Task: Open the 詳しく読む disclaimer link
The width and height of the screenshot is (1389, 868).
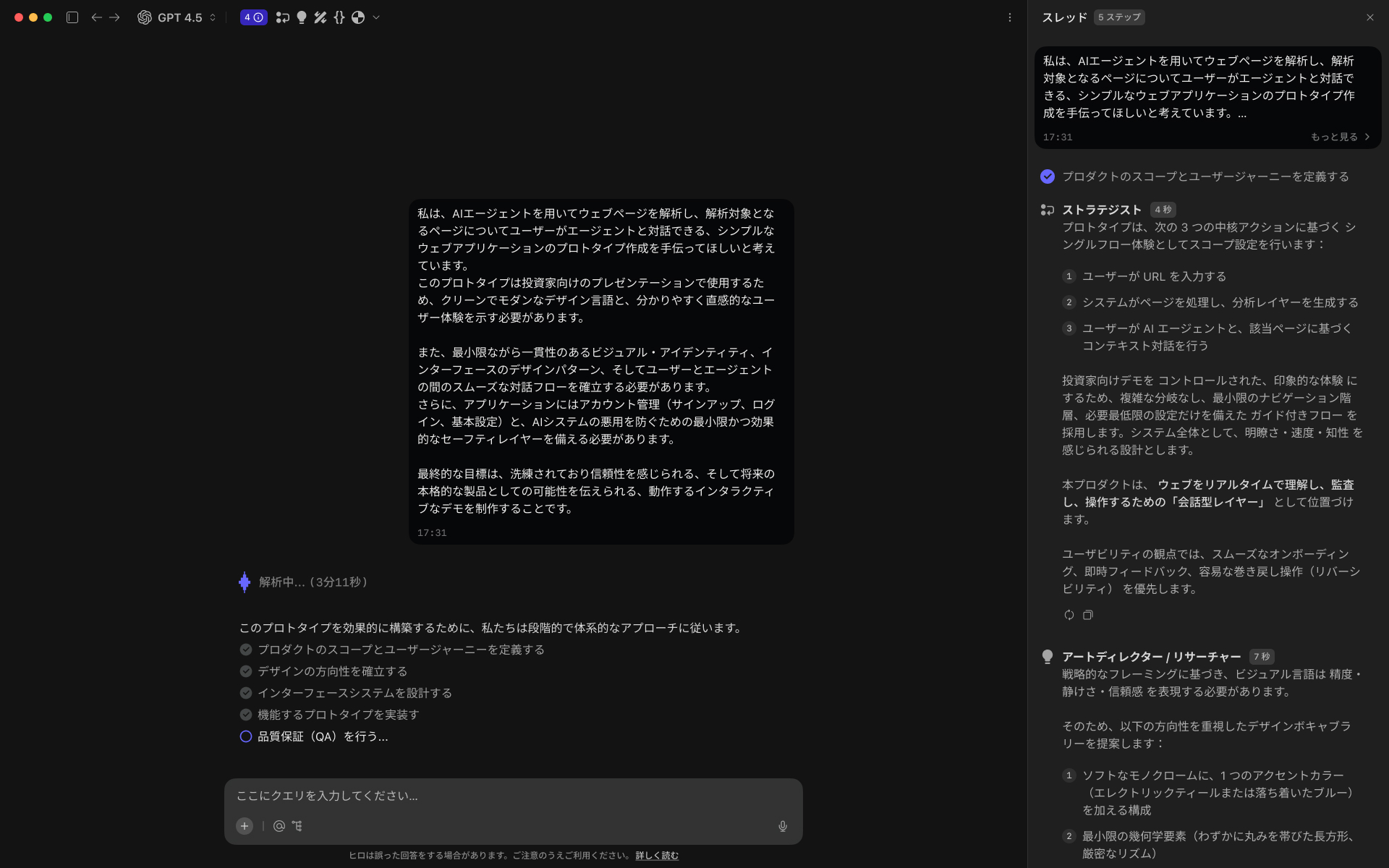Action: click(655, 855)
